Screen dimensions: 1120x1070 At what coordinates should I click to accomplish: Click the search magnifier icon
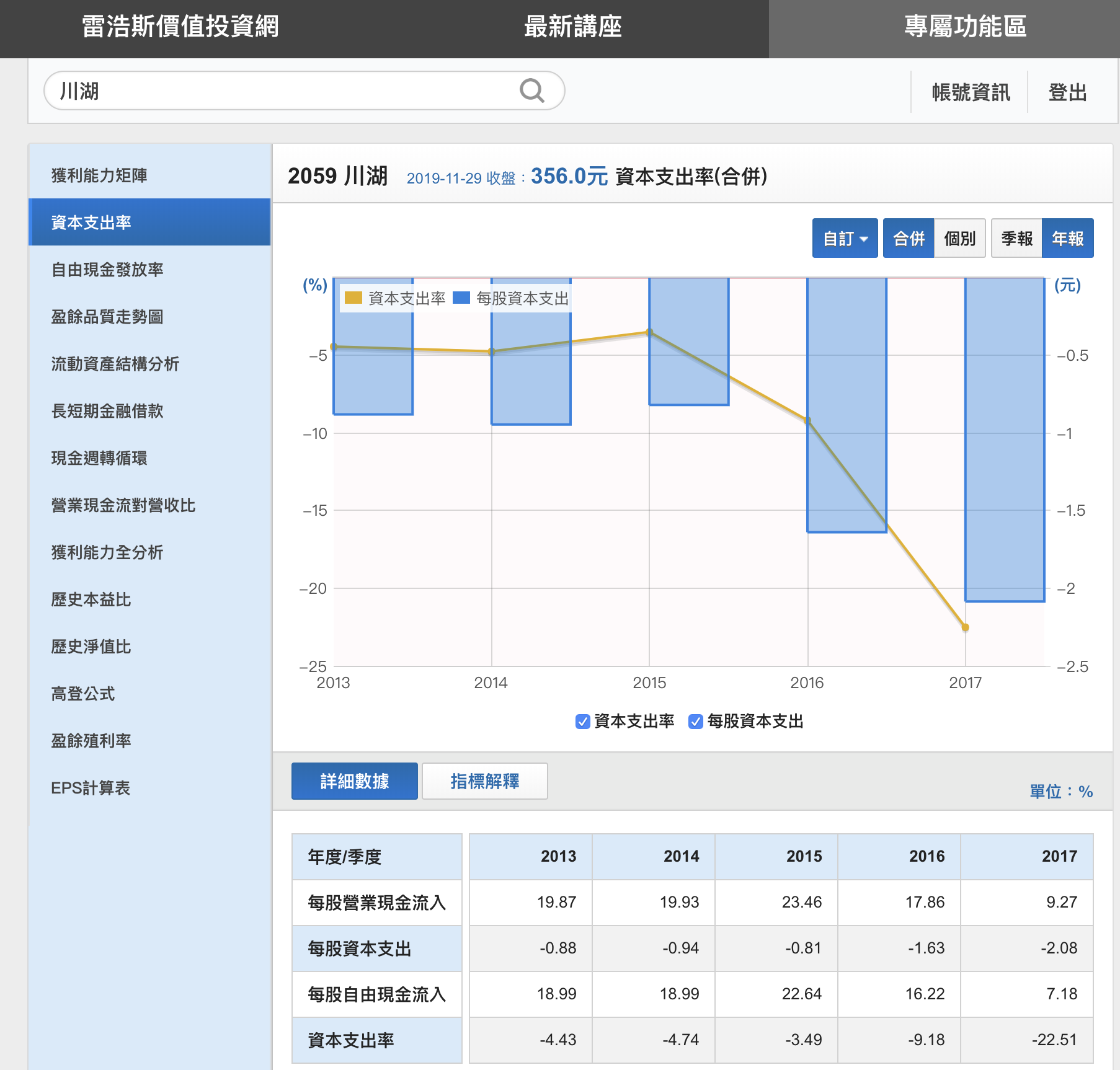tap(531, 91)
